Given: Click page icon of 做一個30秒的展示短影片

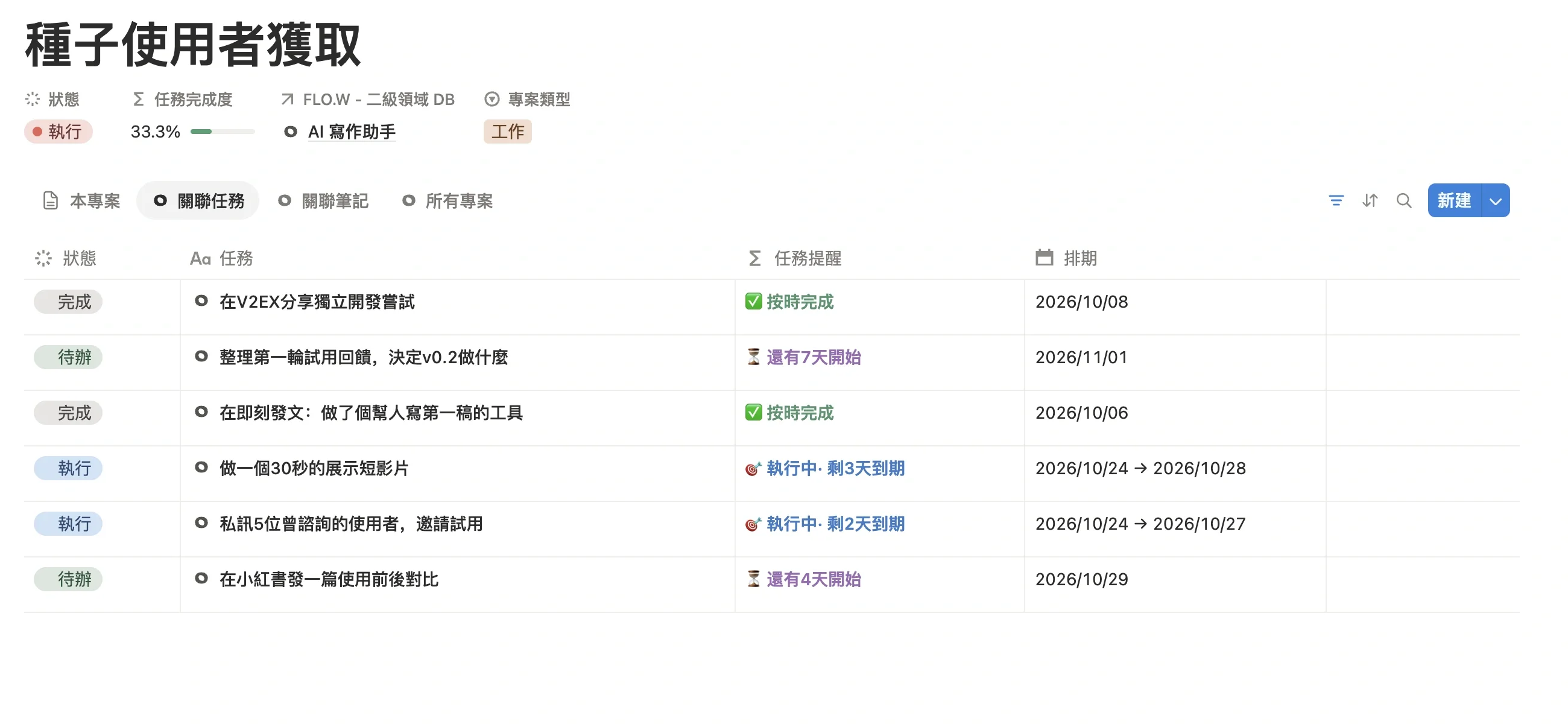Looking at the screenshot, I should pyautogui.click(x=201, y=468).
